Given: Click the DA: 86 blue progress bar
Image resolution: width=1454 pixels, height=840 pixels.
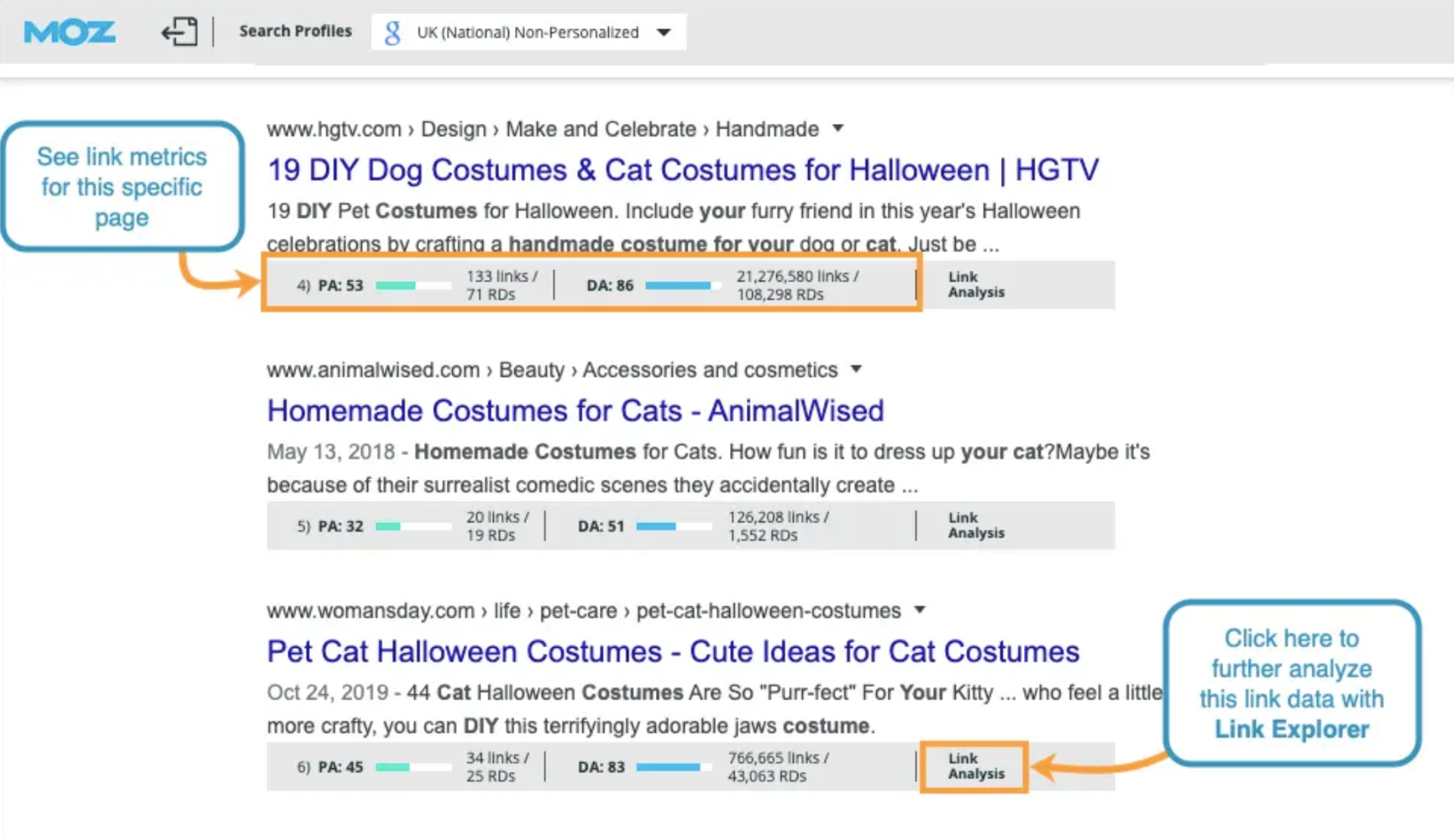Looking at the screenshot, I should 682,285.
